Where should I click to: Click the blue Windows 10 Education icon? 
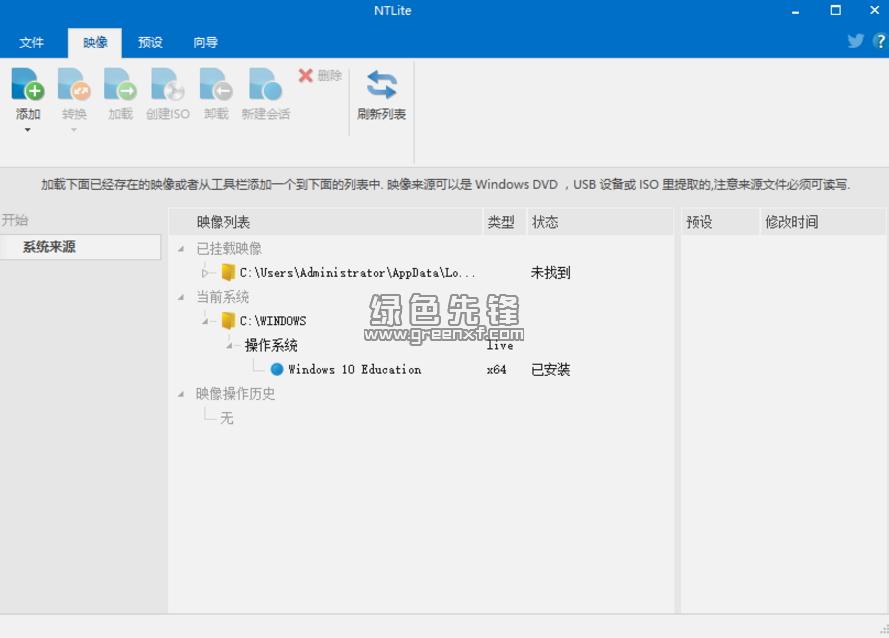pos(277,369)
